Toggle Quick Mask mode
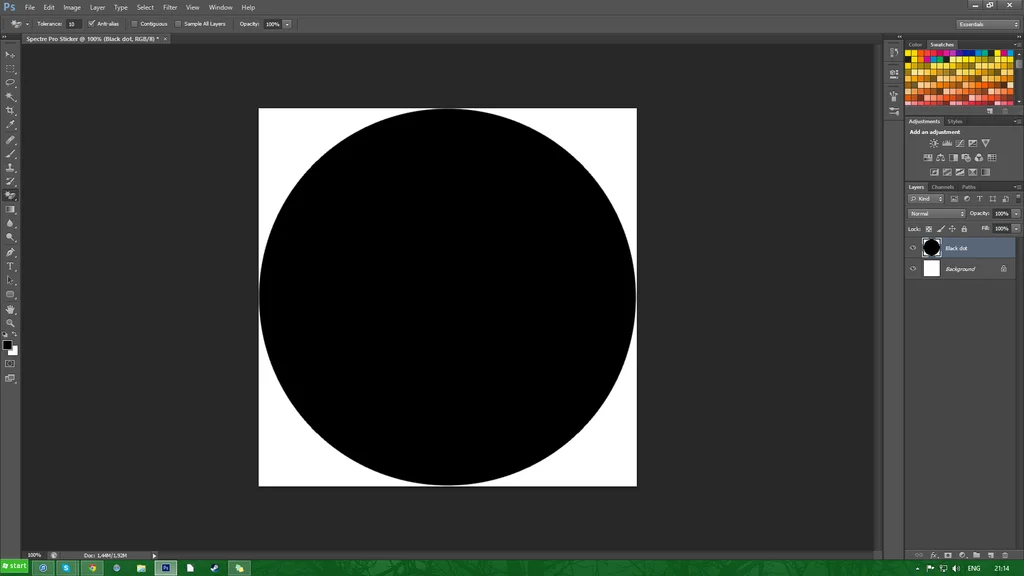This screenshot has width=1024, height=576. pyautogui.click(x=10, y=364)
